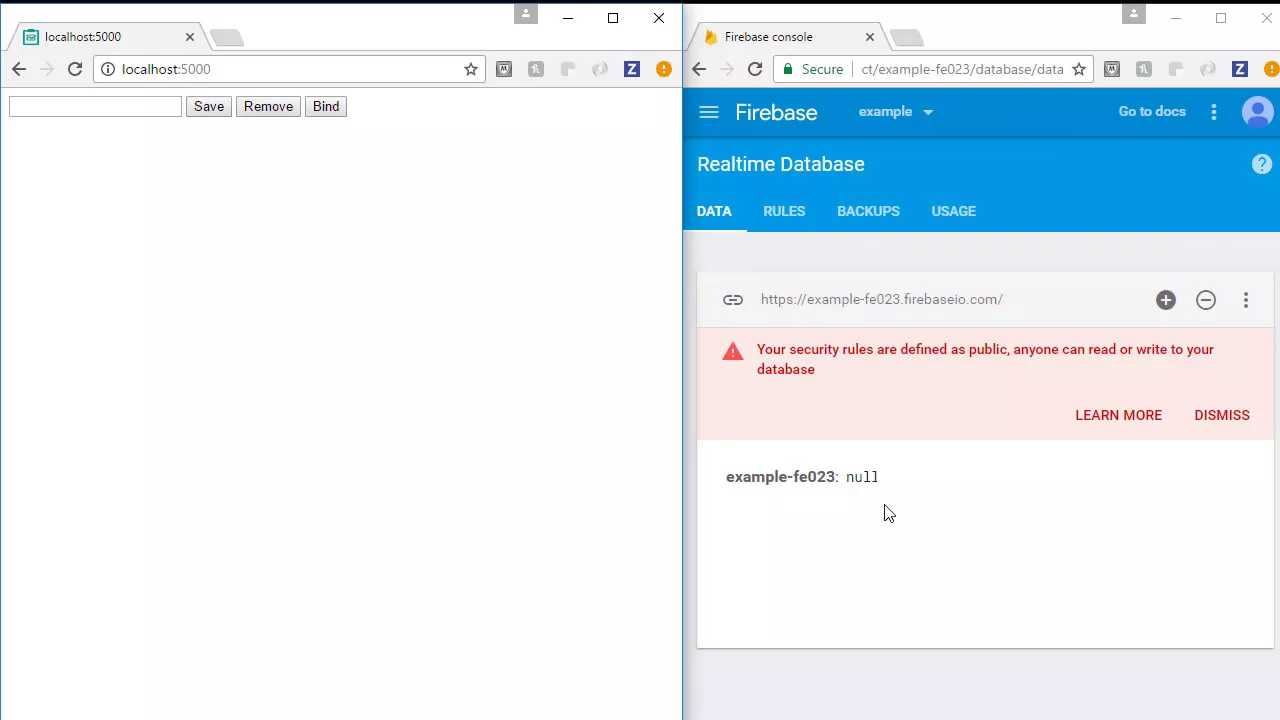Open the database panel options menu
1280x720 pixels.
point(1246,300)
